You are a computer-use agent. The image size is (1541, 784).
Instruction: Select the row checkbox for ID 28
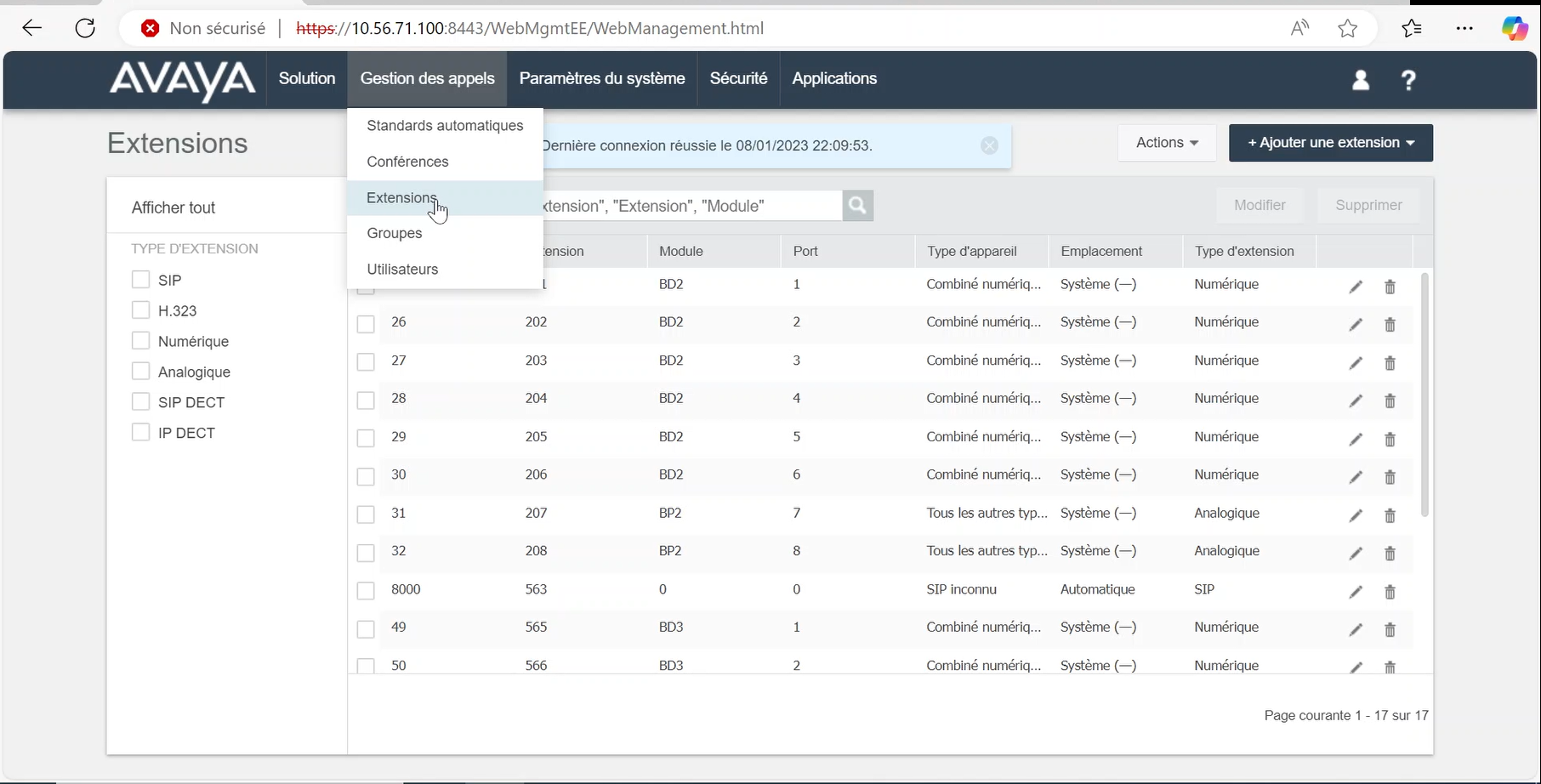366,400
